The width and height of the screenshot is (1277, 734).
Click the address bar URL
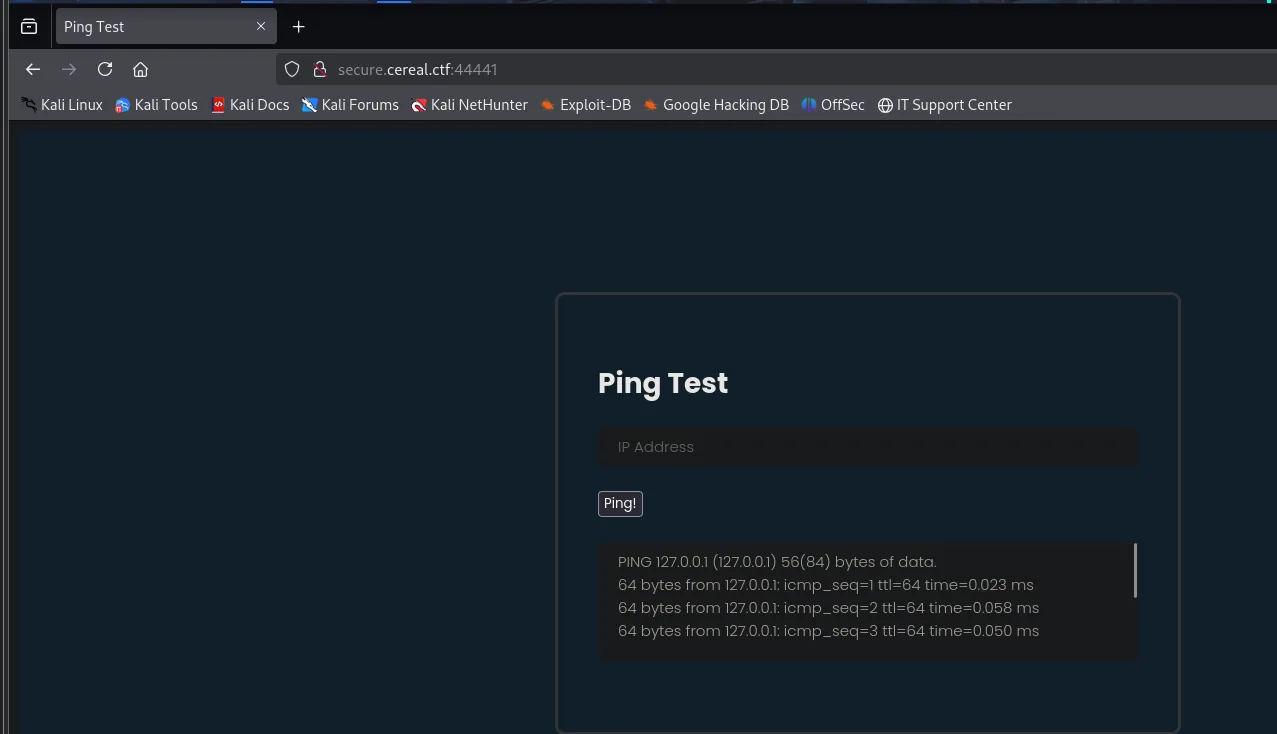(x=418, y=69)
